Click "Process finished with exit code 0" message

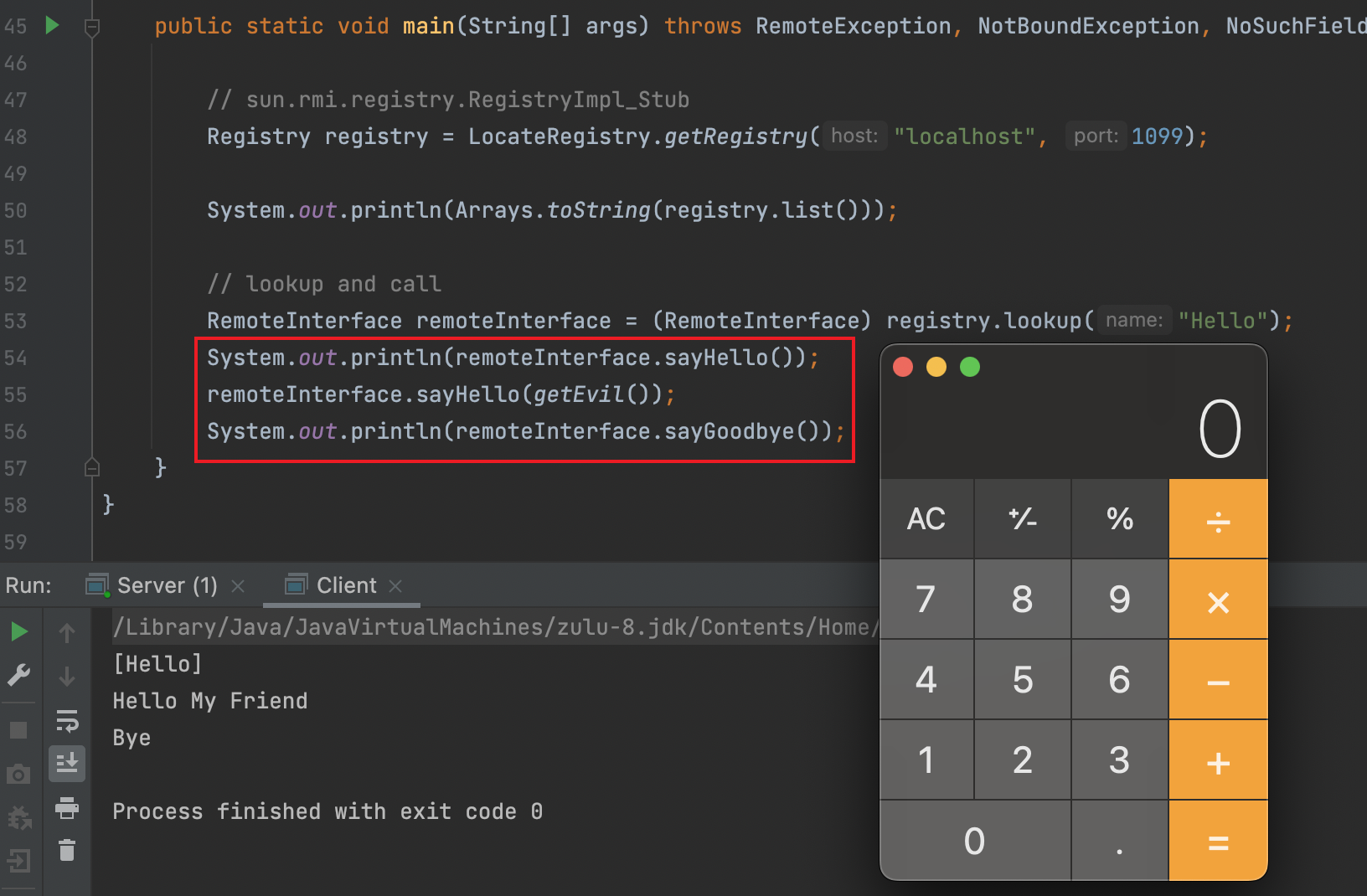coord(328,811)
